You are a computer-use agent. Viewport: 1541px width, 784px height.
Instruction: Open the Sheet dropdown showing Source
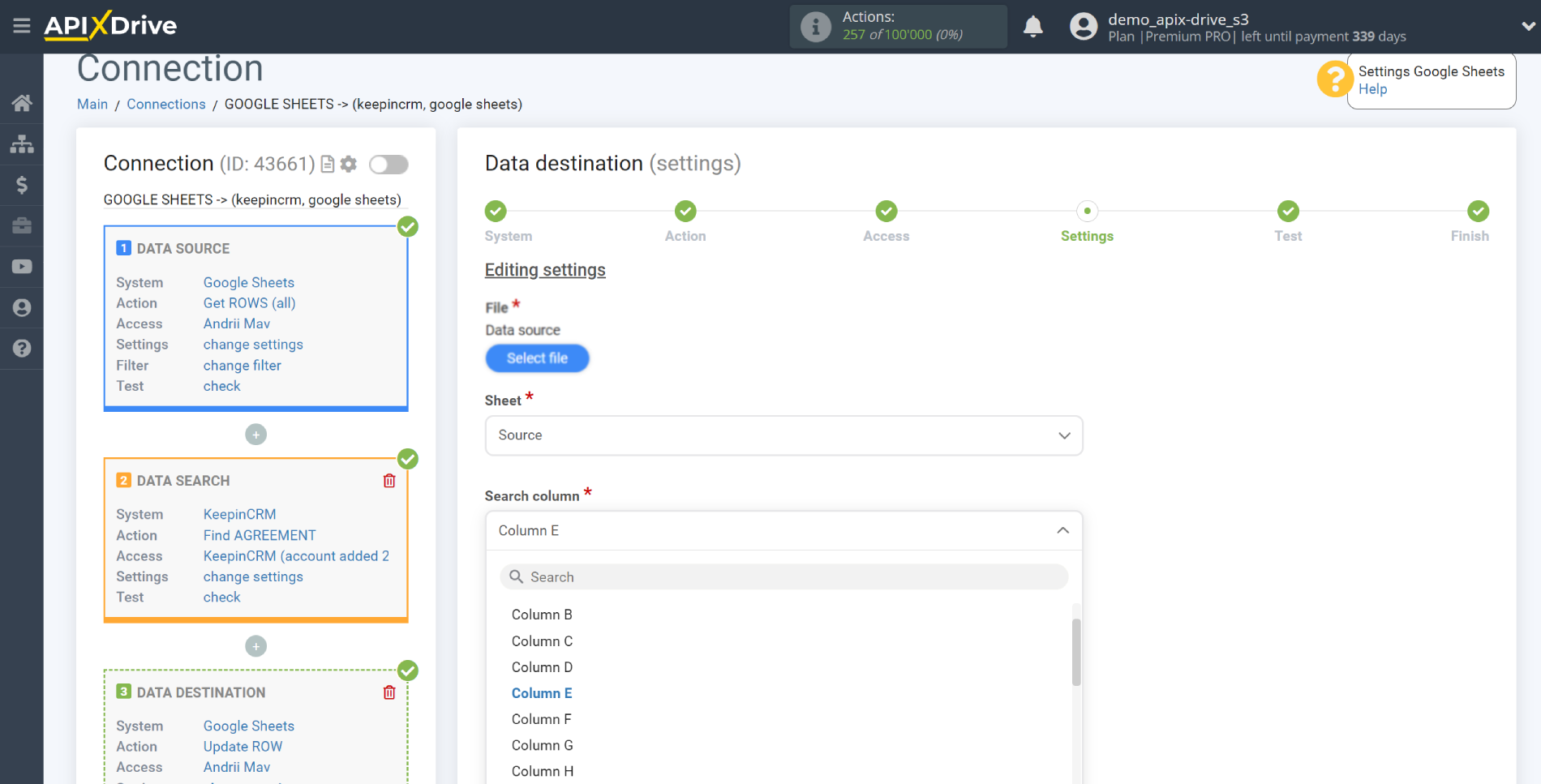pyautogui.click(x=783, y=435)
